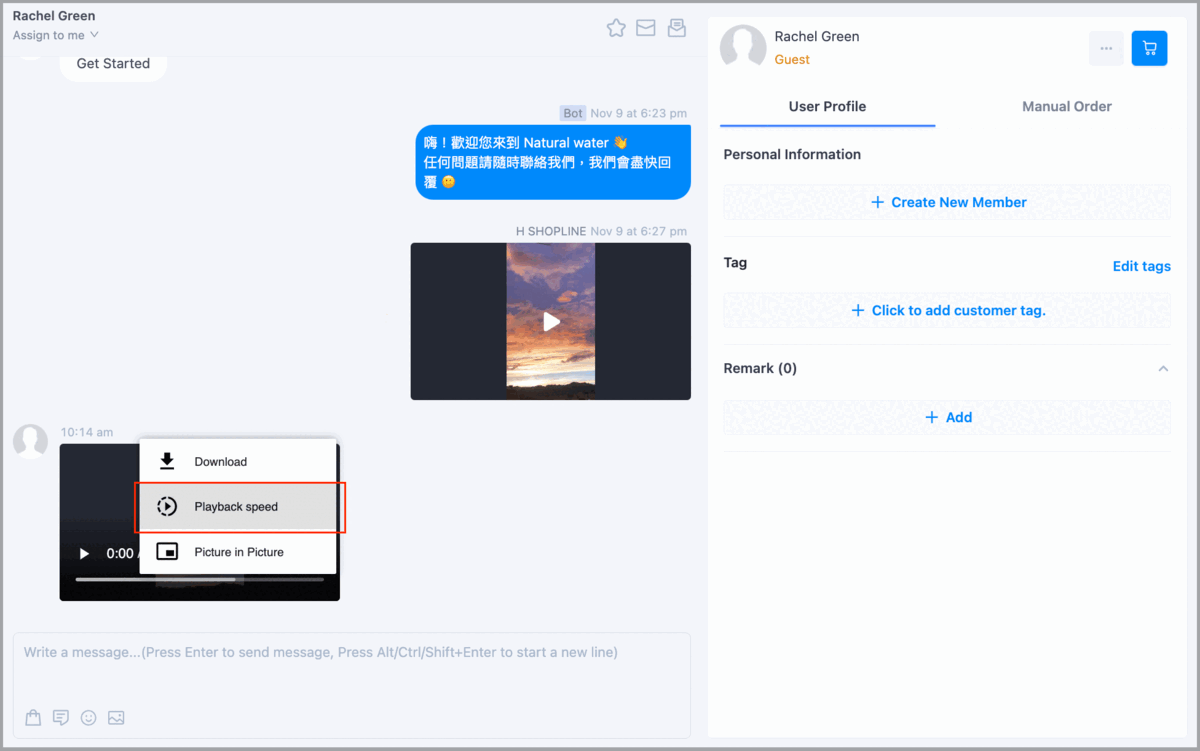
Task: Open the three-dots more options button
Action: click(x=1106, y=48)
